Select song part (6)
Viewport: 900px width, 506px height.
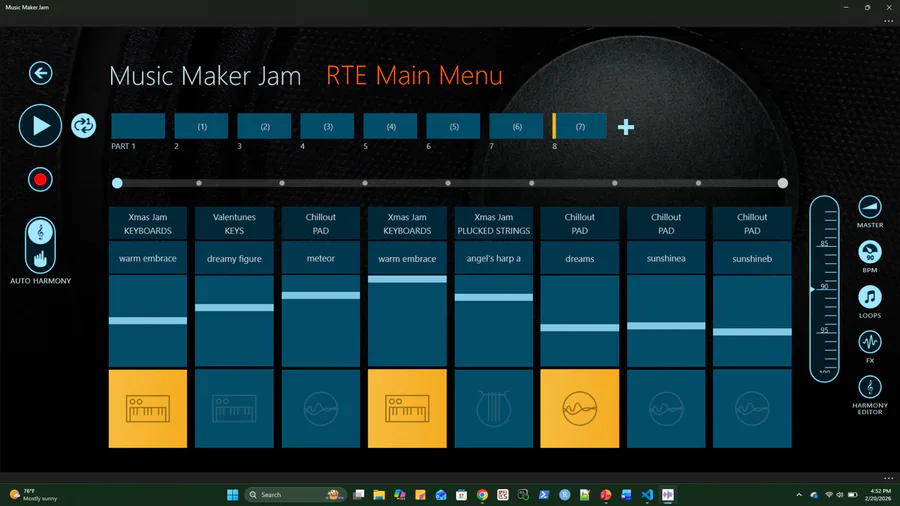(x=517, y=126)
